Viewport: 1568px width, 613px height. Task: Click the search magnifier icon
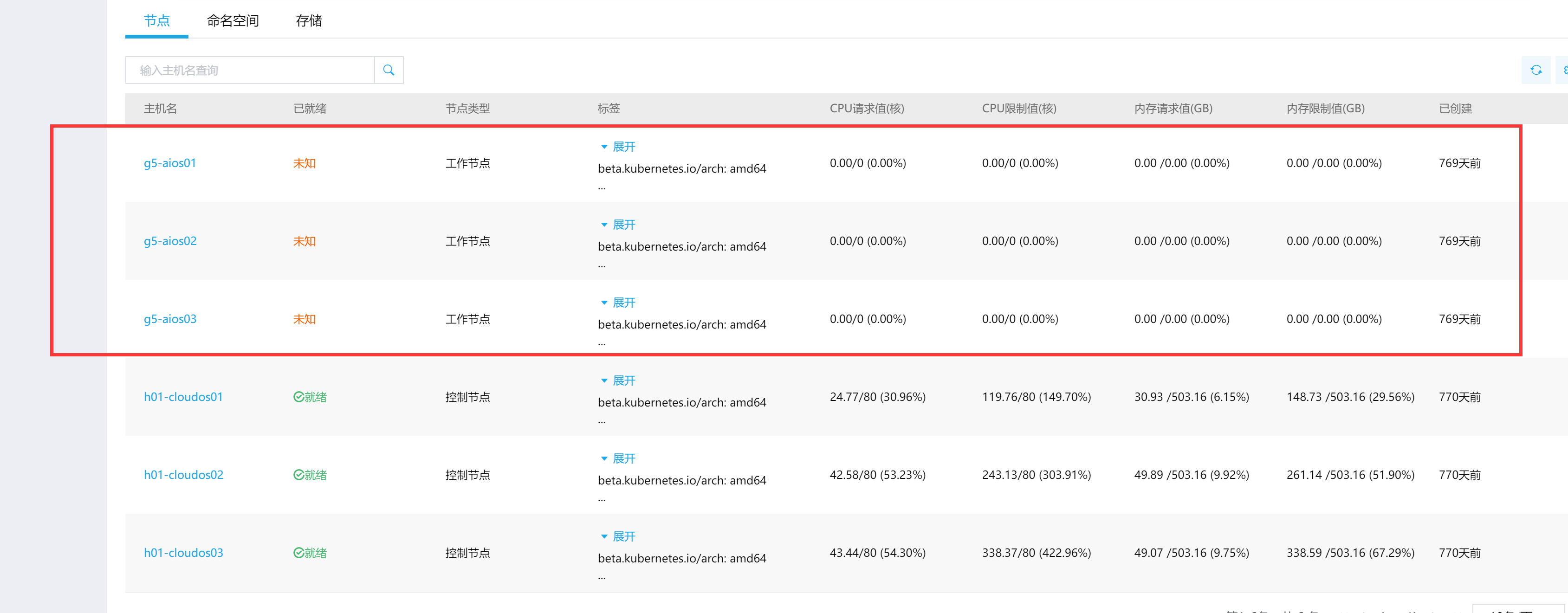coord(389,70)
